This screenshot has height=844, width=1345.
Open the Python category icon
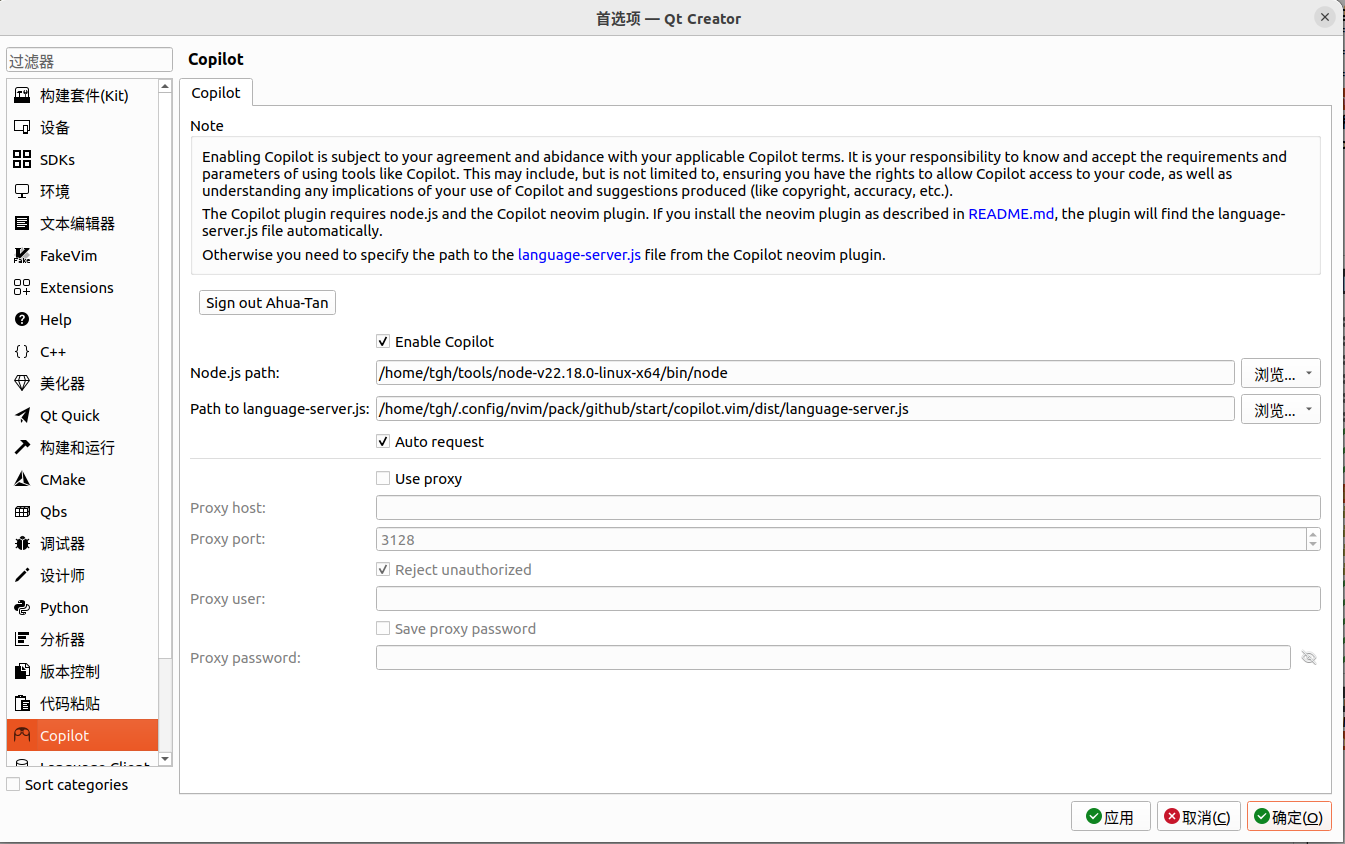[22, 608]
